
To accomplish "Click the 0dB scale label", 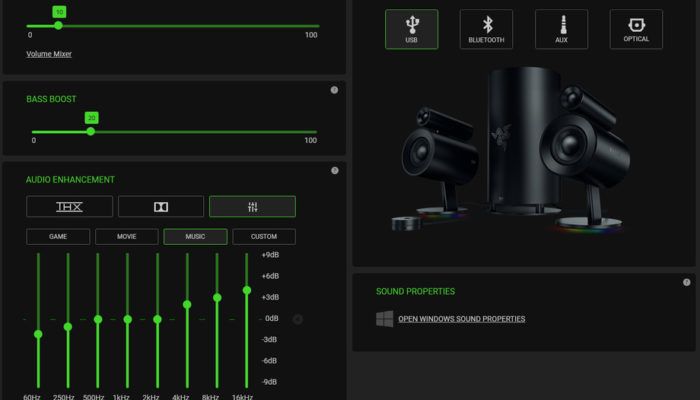I will tap(271, 318).
